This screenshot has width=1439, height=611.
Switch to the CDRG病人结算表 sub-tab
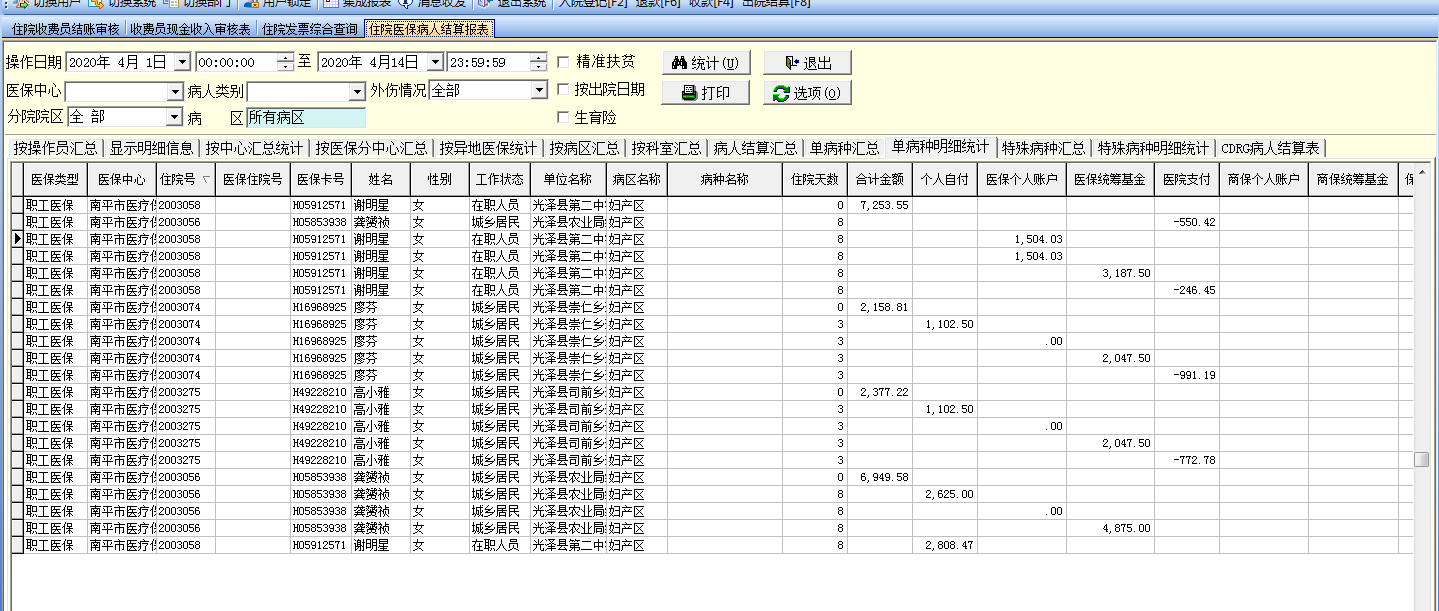(1270, 148)
